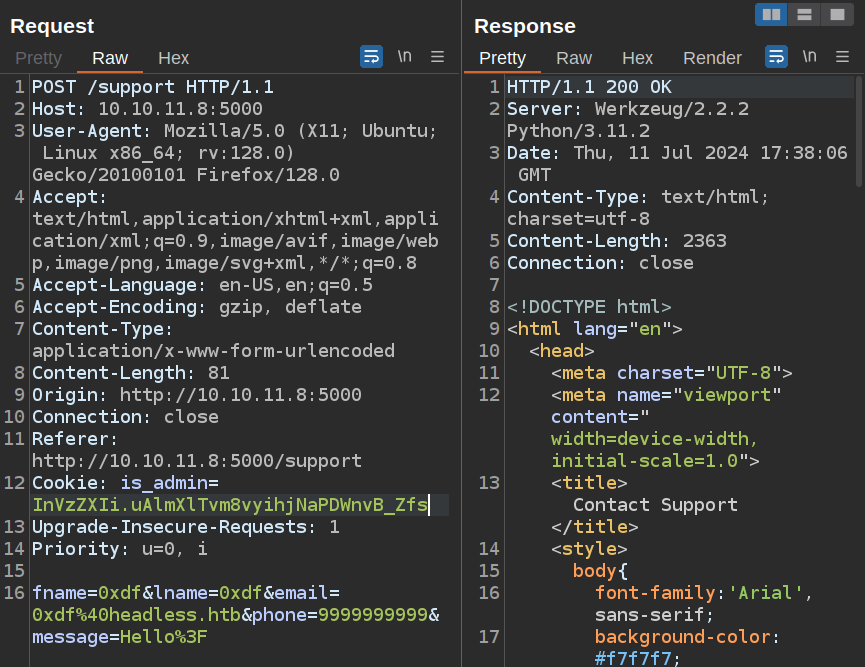Select the Raw tab in Request

(x=110, y=58)
